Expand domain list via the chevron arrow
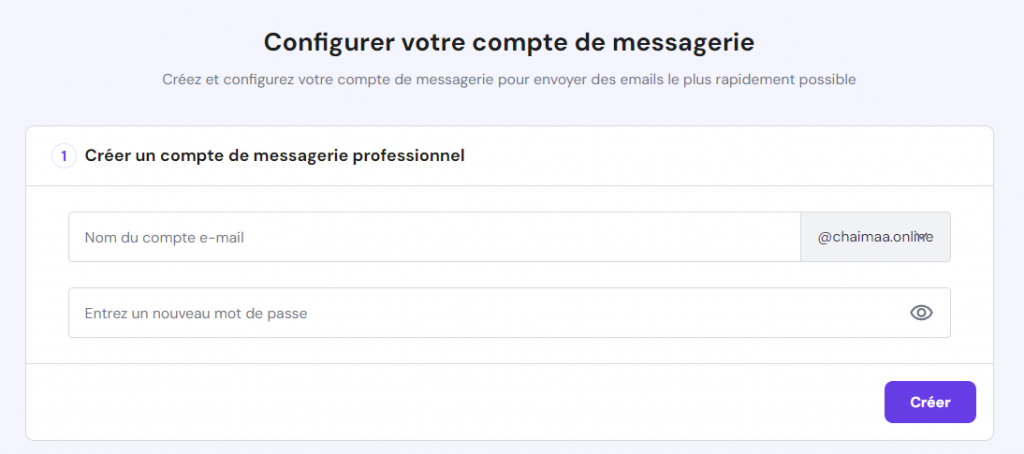This screenshot has height=454, width=1024. pyautogui.click(x=923, y=237)
